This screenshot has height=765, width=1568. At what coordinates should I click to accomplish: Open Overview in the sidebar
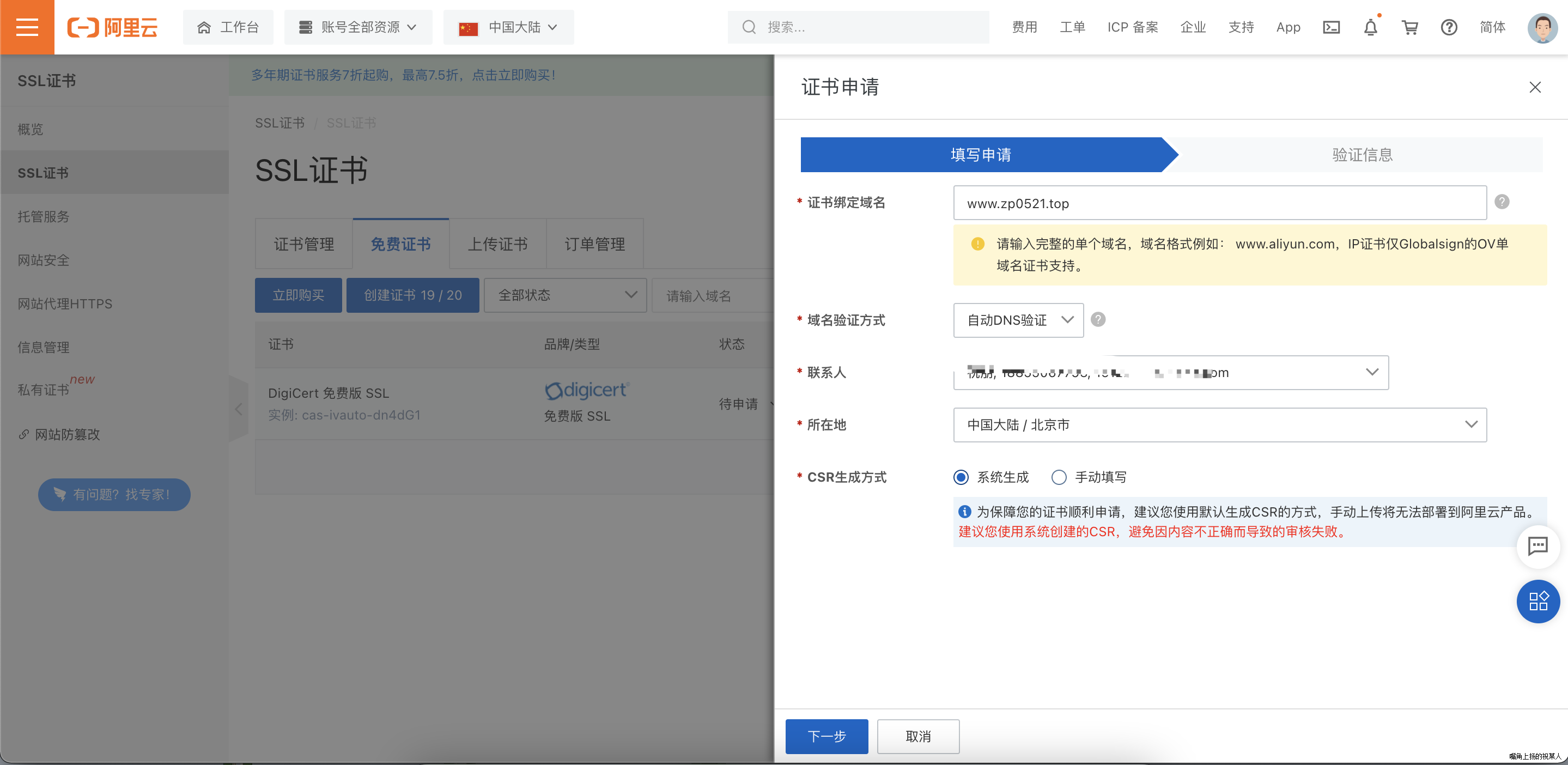point(114,129)
